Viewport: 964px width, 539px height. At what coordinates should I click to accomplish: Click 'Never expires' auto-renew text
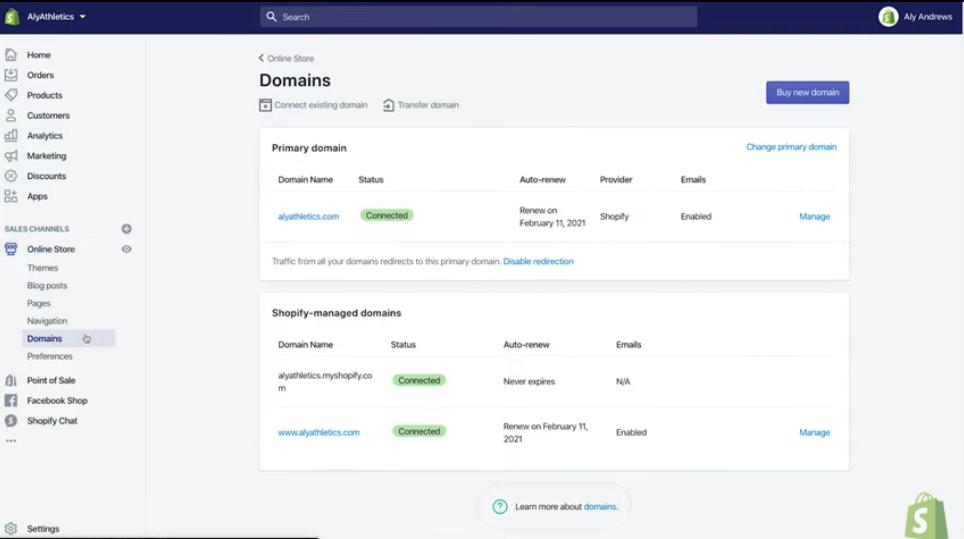(x=529, y=382)
